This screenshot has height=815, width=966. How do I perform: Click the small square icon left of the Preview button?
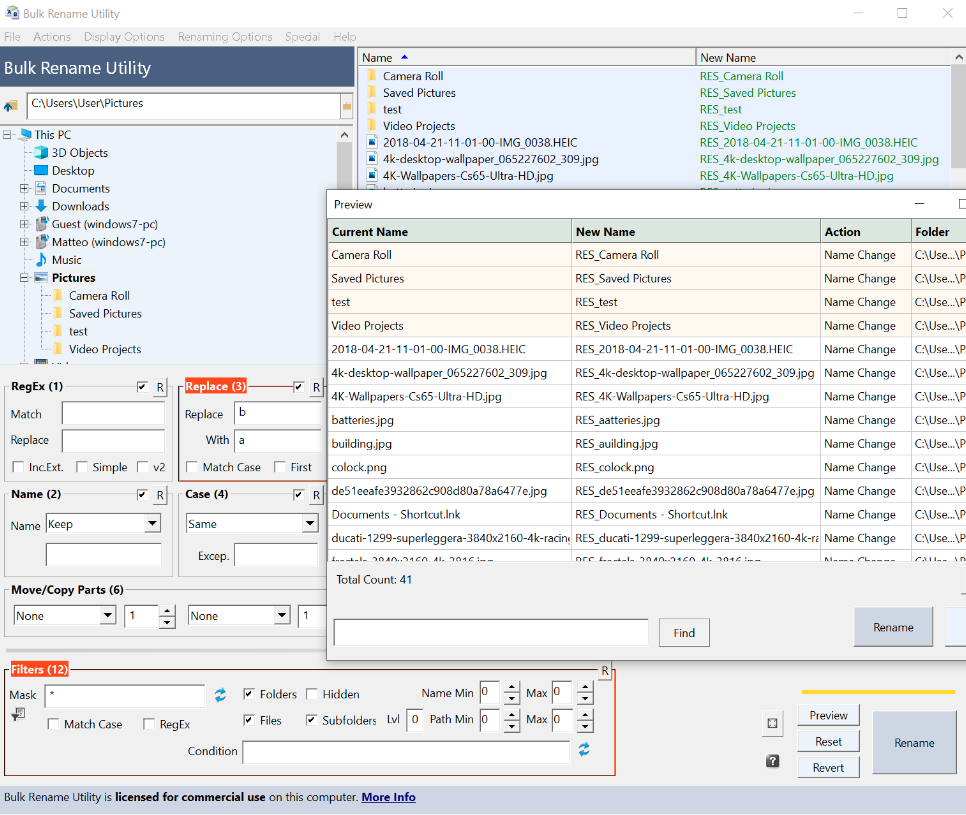(772, 723)
